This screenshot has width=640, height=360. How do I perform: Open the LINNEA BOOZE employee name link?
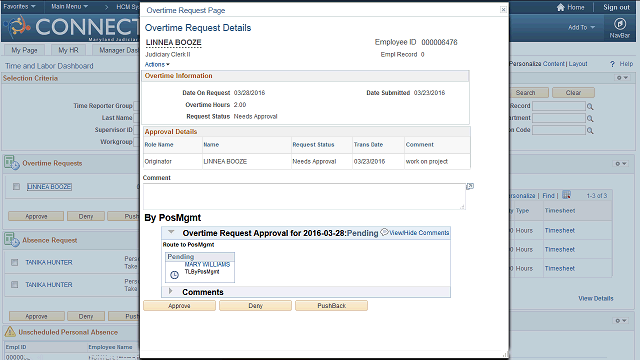coord(173,42)
